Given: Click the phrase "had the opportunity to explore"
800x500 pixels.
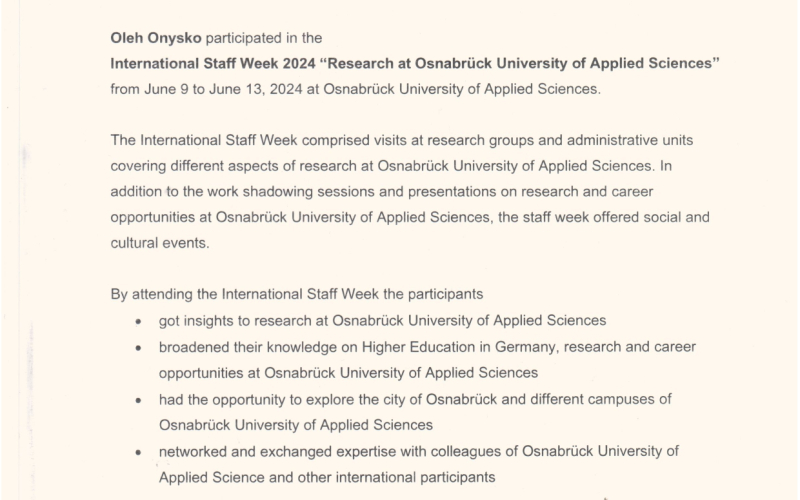Looking at the screenshot, I should 256,399.
